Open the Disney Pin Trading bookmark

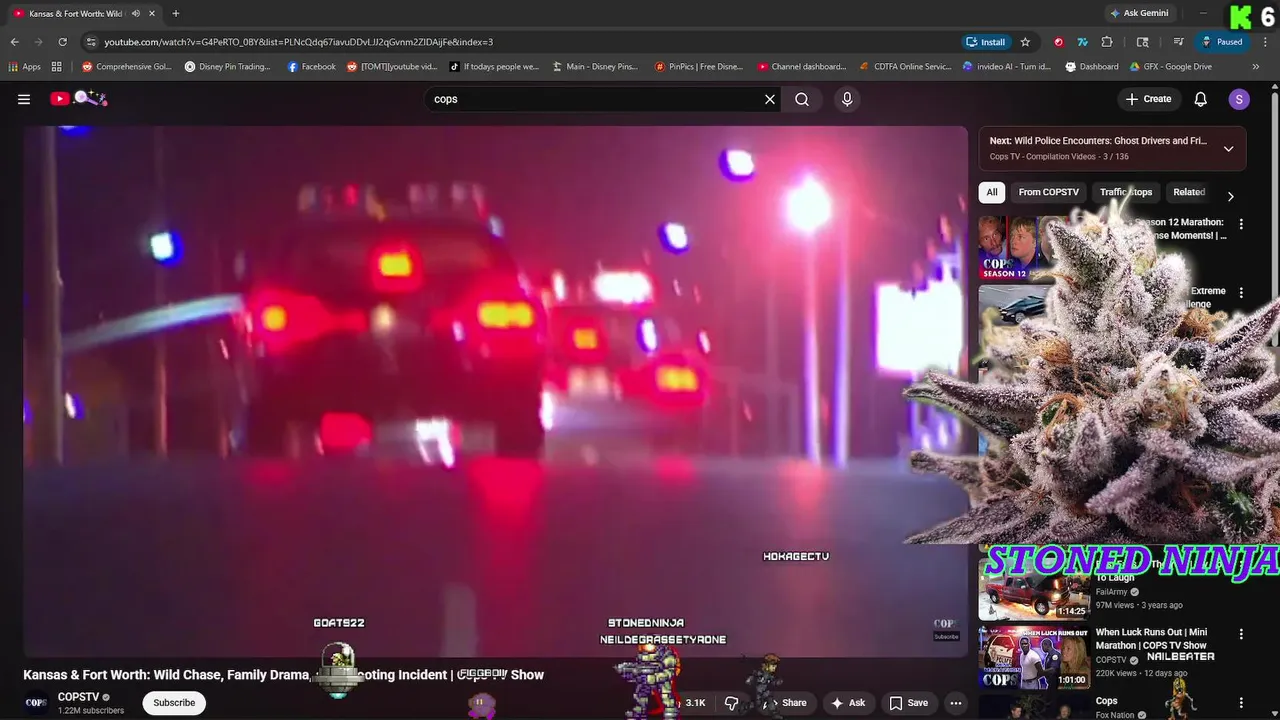227,67
